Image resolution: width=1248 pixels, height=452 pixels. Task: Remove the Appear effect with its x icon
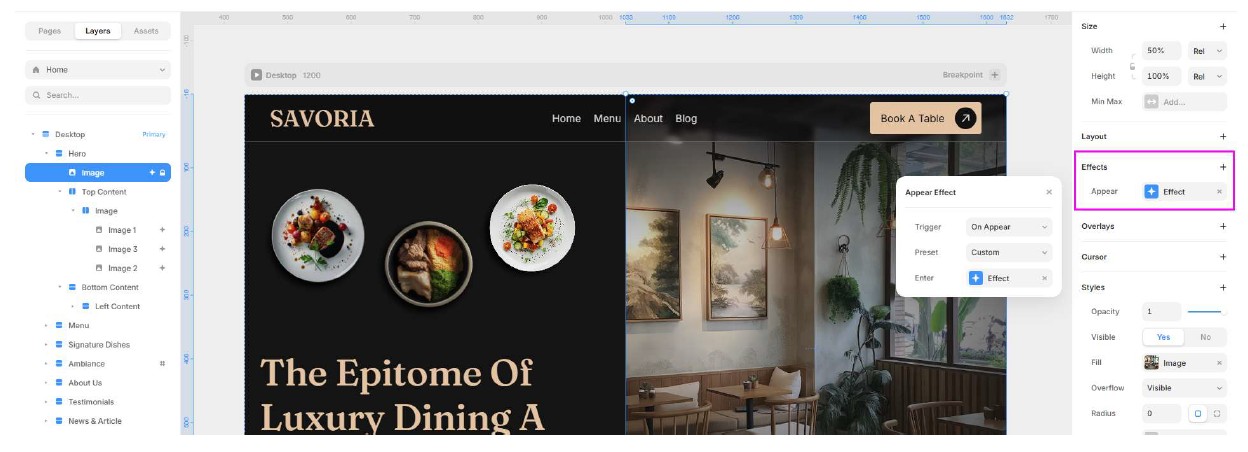(x=1219, y=192)
